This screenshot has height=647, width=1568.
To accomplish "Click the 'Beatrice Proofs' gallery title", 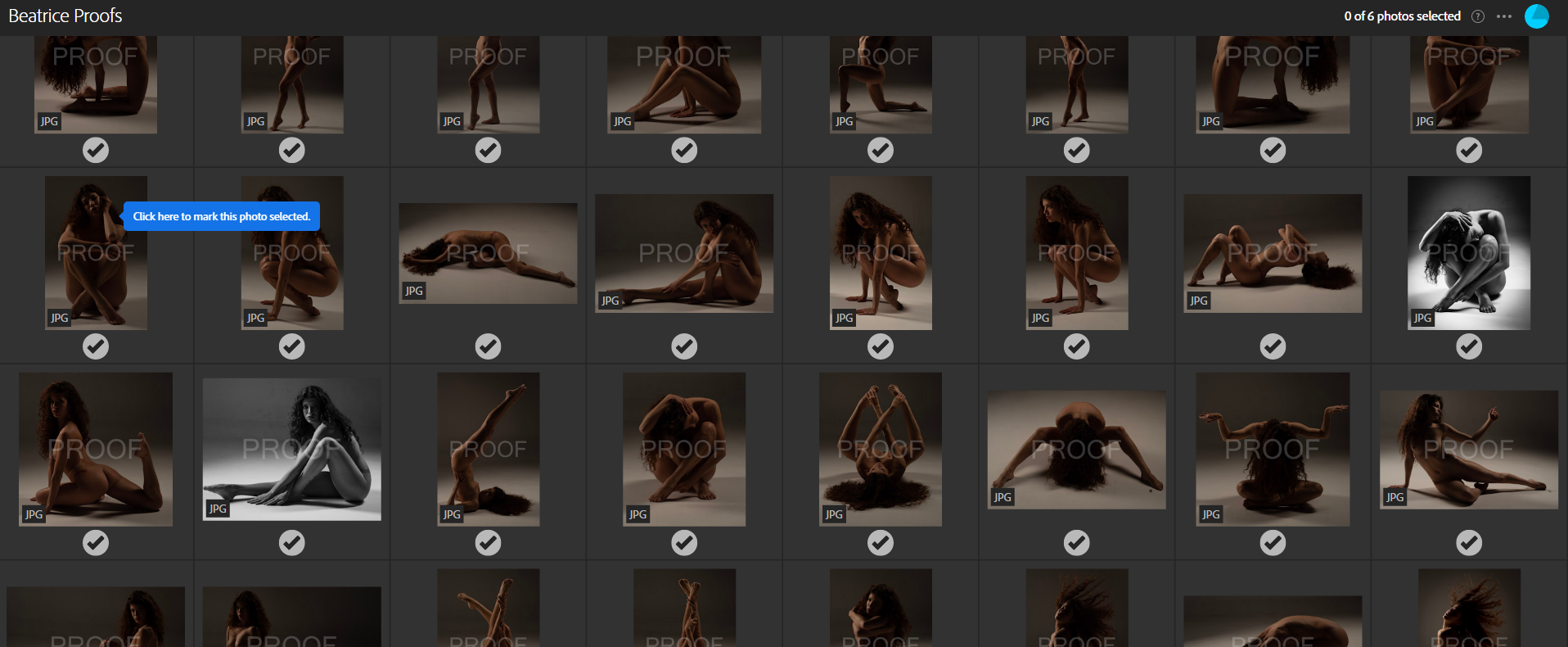I will click(x=65, y=16).
